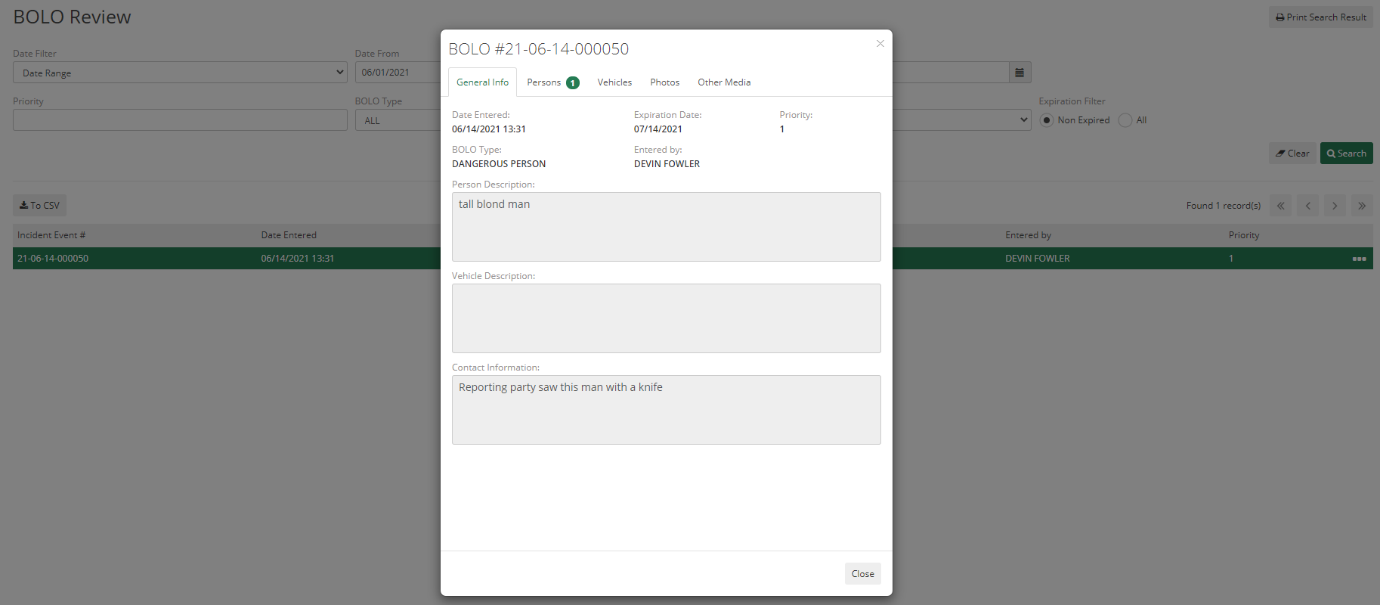Close the BOLO details with the Close button
This screenshot has height=605, width=1380.
[x=862, y=573]
